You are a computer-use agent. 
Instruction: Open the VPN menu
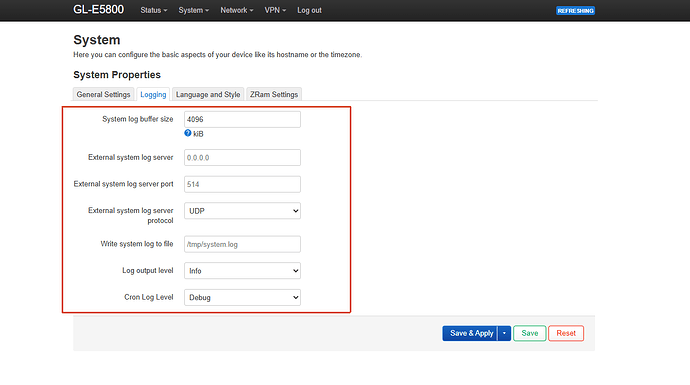click(275, 10)
